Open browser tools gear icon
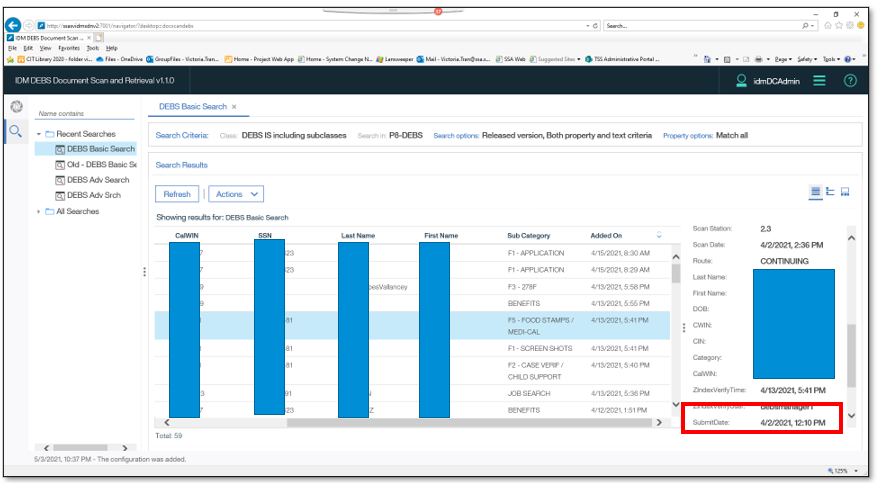Viewport: 878px width, 483px height. click(x=849, y=26)
